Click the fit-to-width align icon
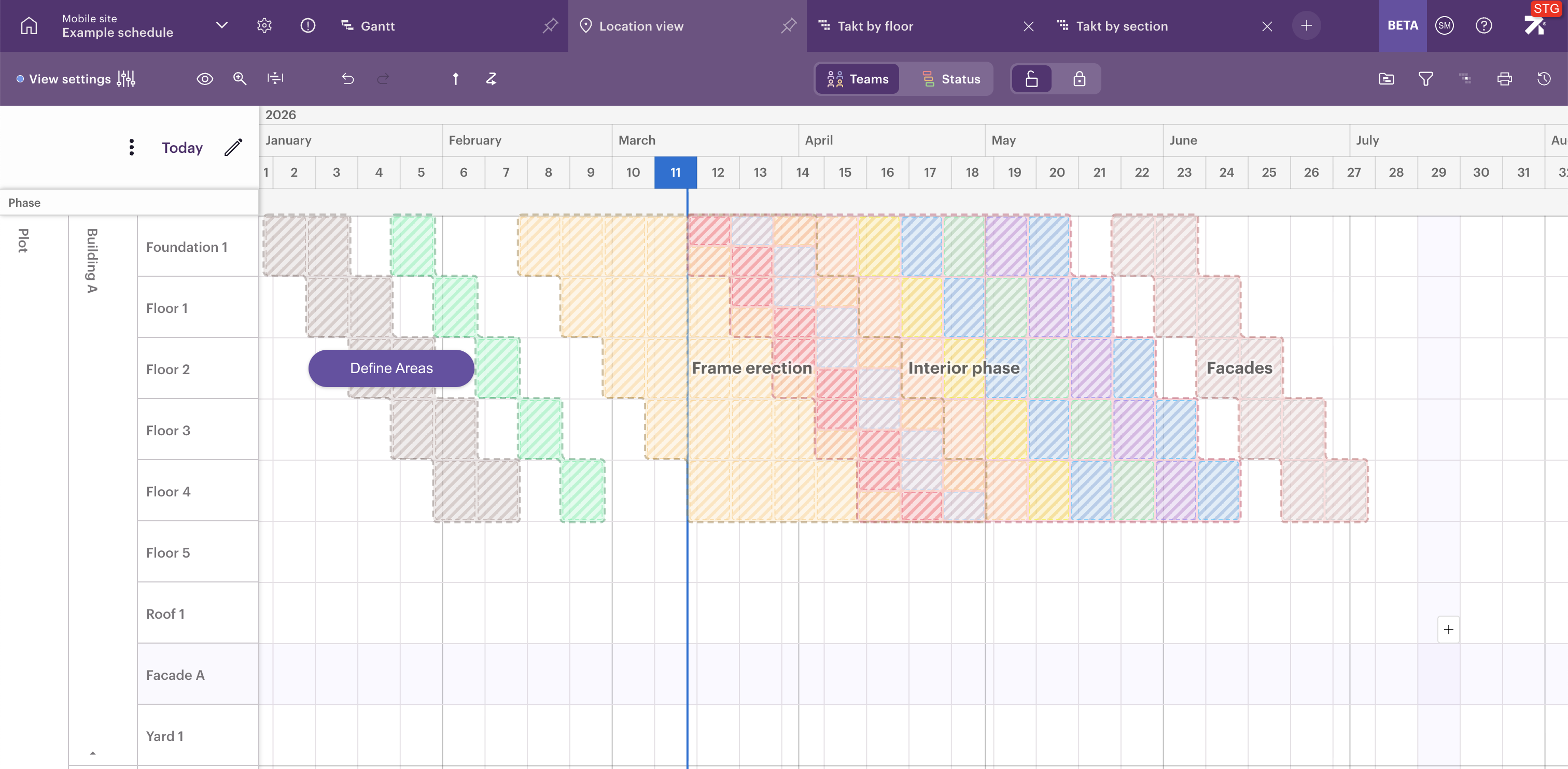Viewport: 1568px width, 769px height. pyautogui.click(x=275, y=78)
